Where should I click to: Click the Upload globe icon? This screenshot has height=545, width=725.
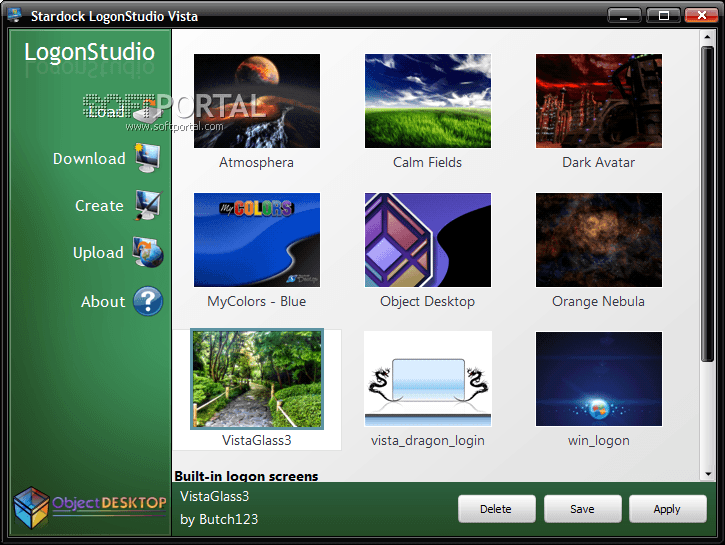(x=148, y=252)
